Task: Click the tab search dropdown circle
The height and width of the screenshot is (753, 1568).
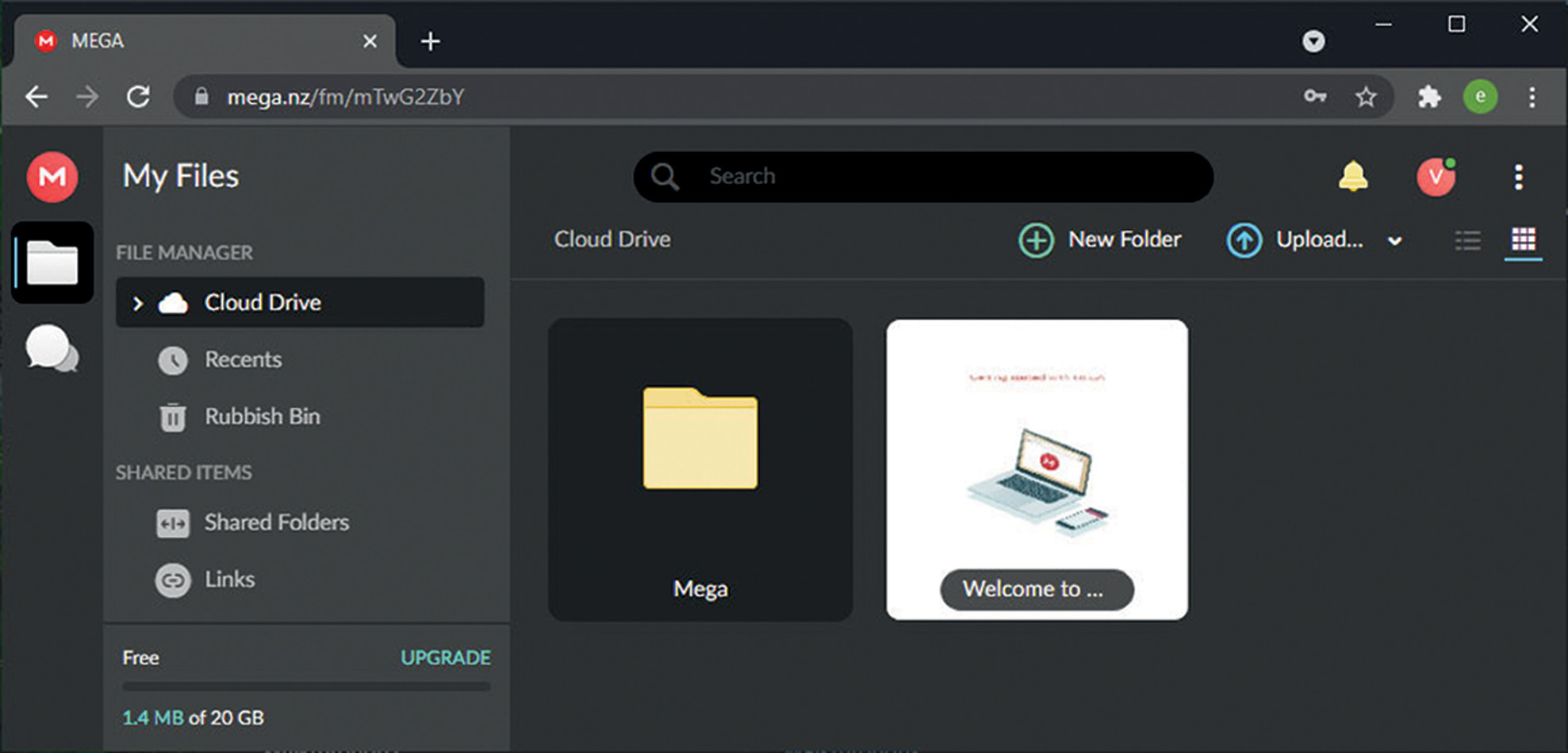Action: click(x=1313, y=41)
